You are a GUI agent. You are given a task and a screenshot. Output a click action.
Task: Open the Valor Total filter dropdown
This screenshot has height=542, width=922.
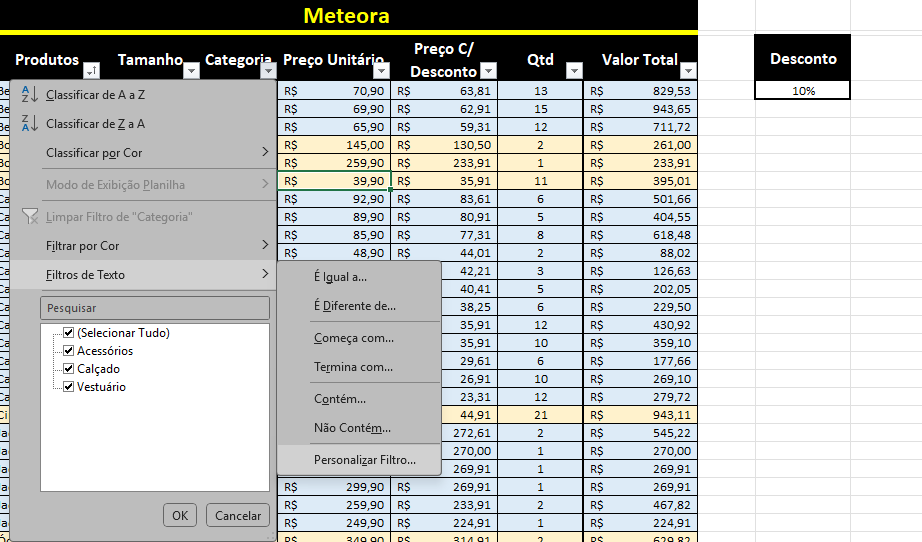coord(688,71)
